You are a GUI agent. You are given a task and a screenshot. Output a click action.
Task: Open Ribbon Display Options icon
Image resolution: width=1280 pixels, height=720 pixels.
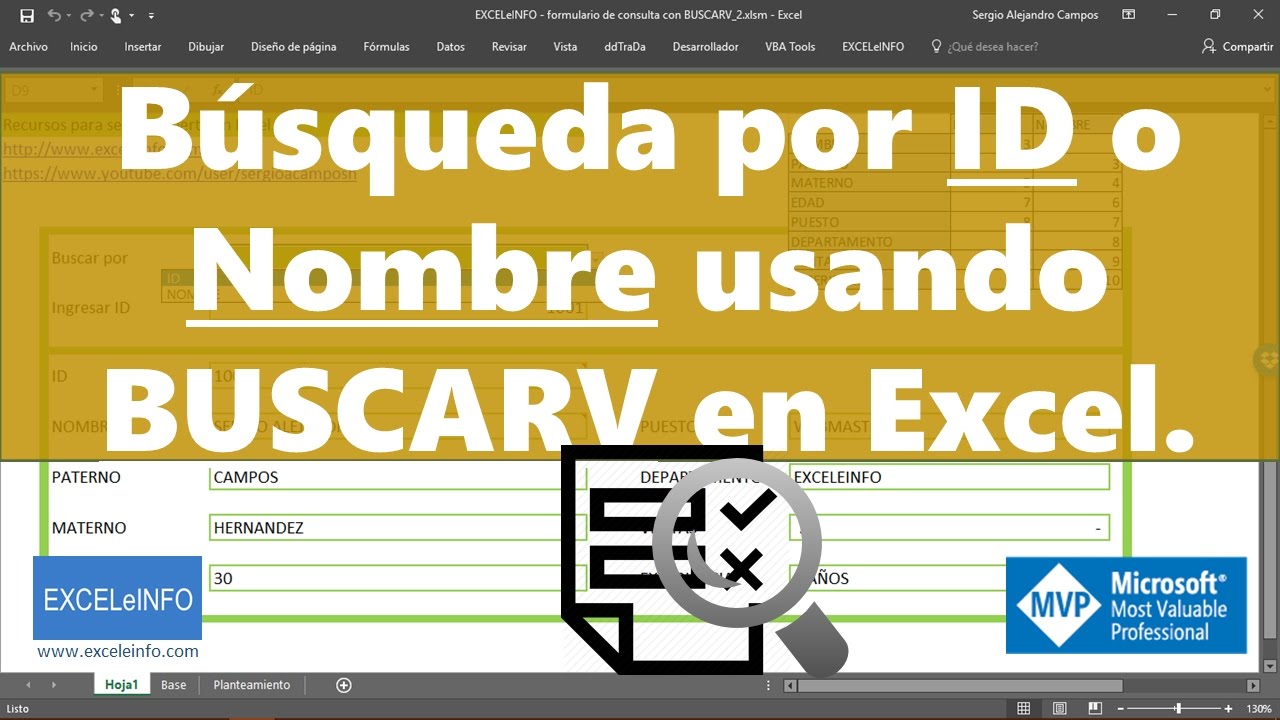click(1129, 15)
